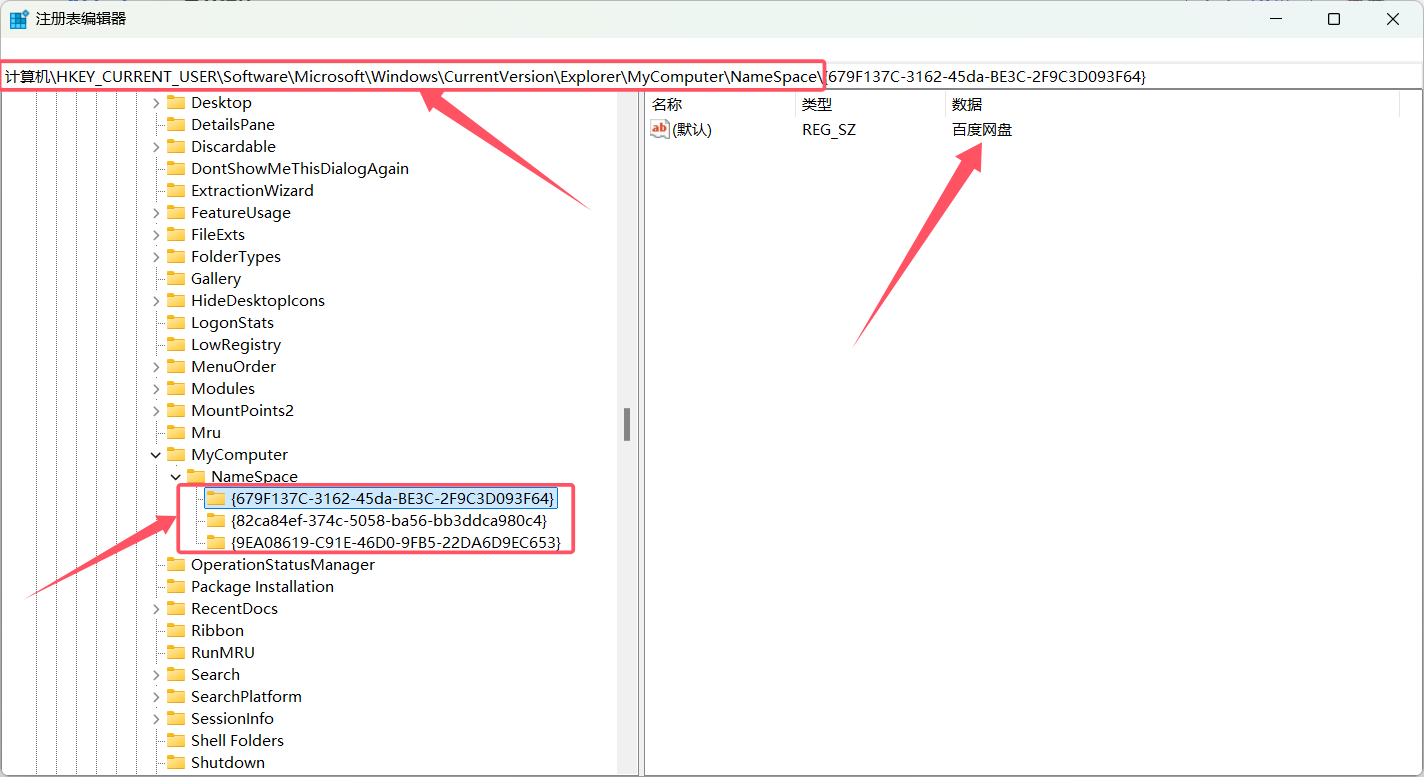Sort by the 类型 column header
The width and height of the screenshot is (1424, 777).
click(870, 104)
